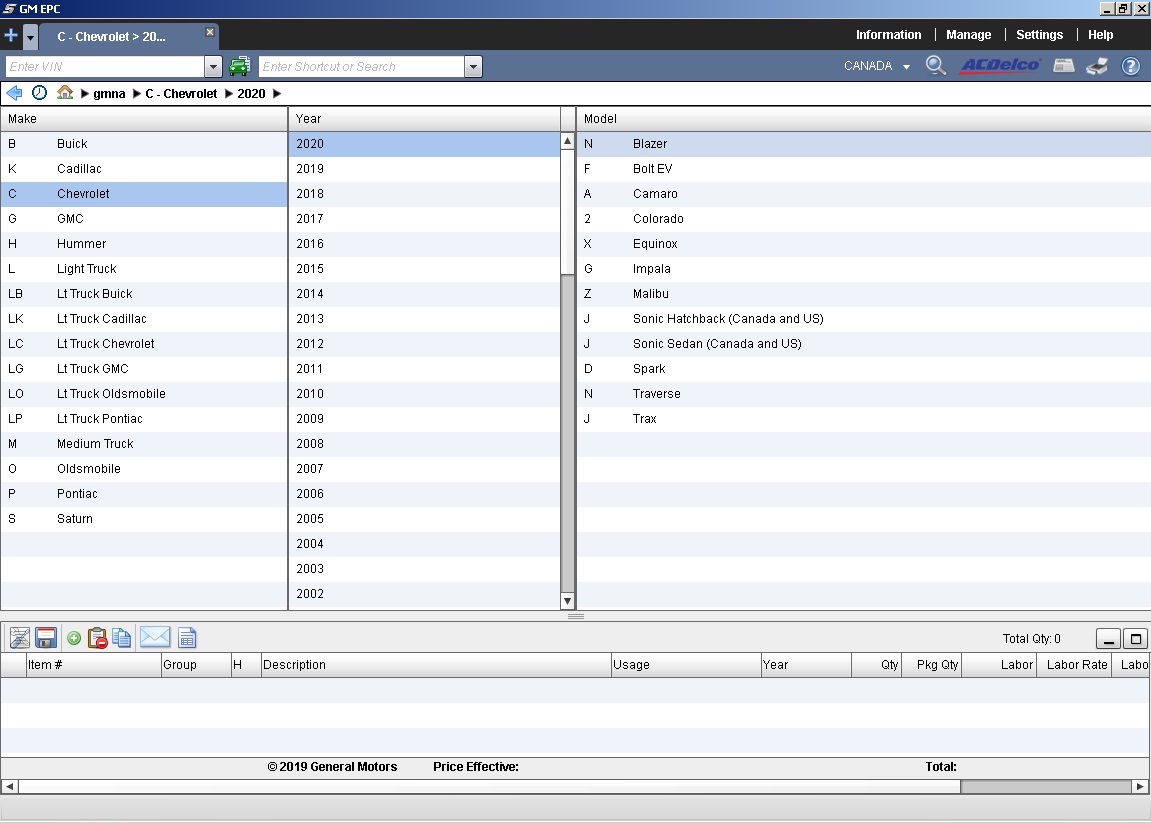Select the Equinox model
This screenshot has width=1151, height=823.
pyautogui.click(x=864, y=244)
